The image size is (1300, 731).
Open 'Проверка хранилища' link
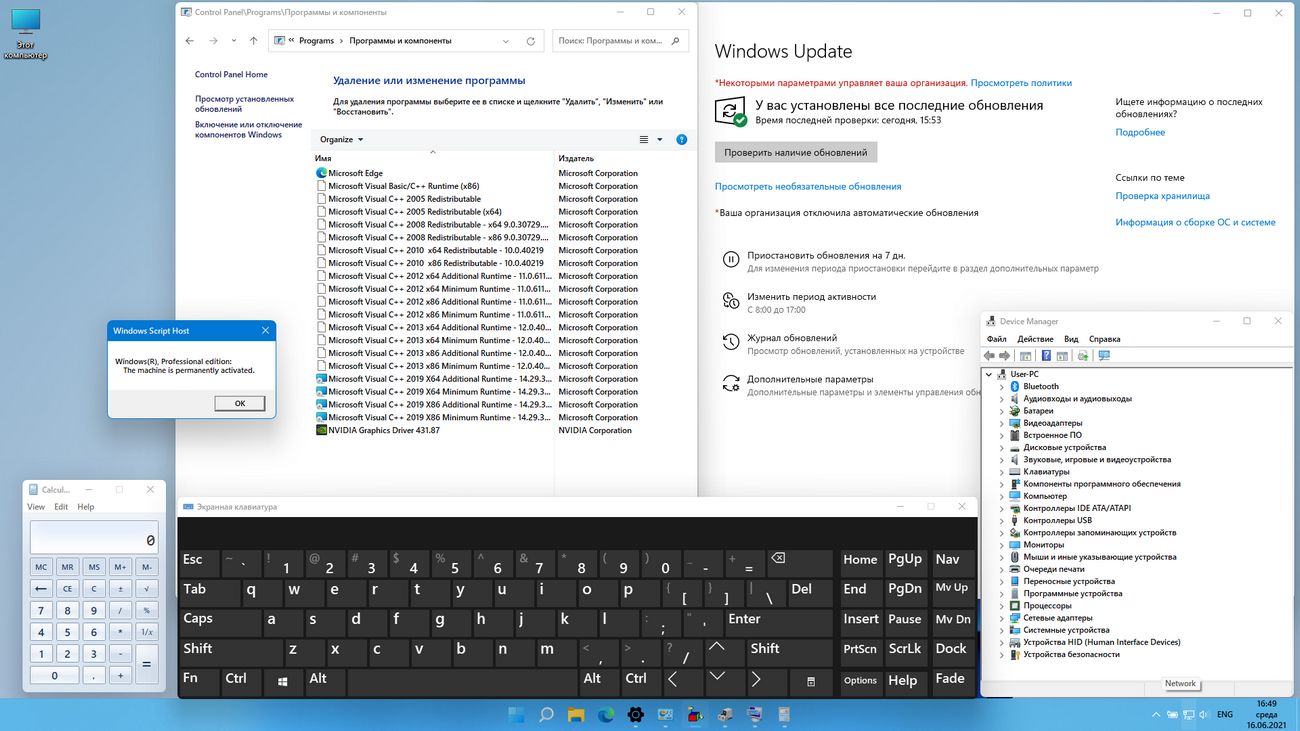(x=1163, y=196)
